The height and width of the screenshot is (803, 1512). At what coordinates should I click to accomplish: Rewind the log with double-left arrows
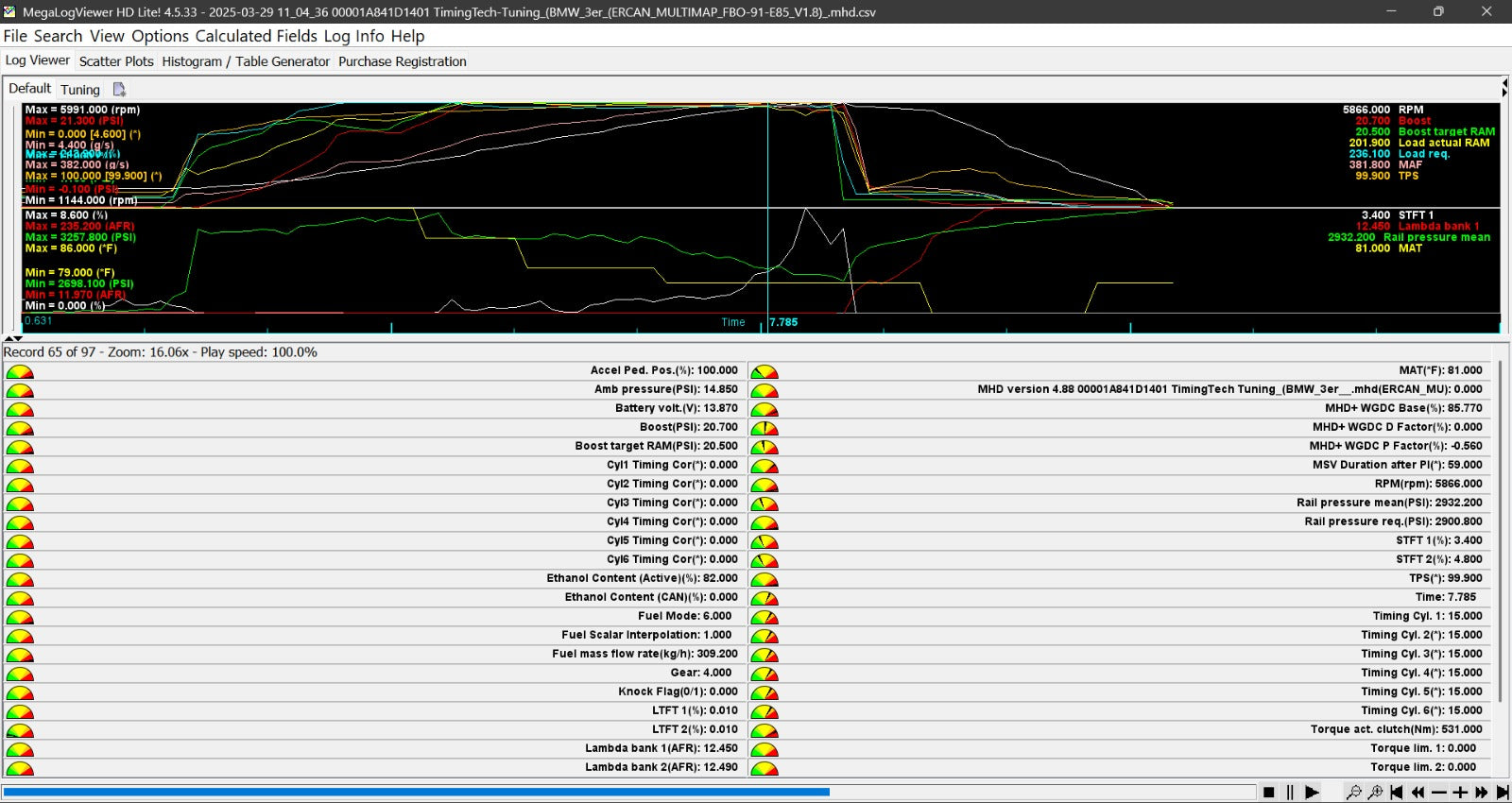click(1417, 793)
